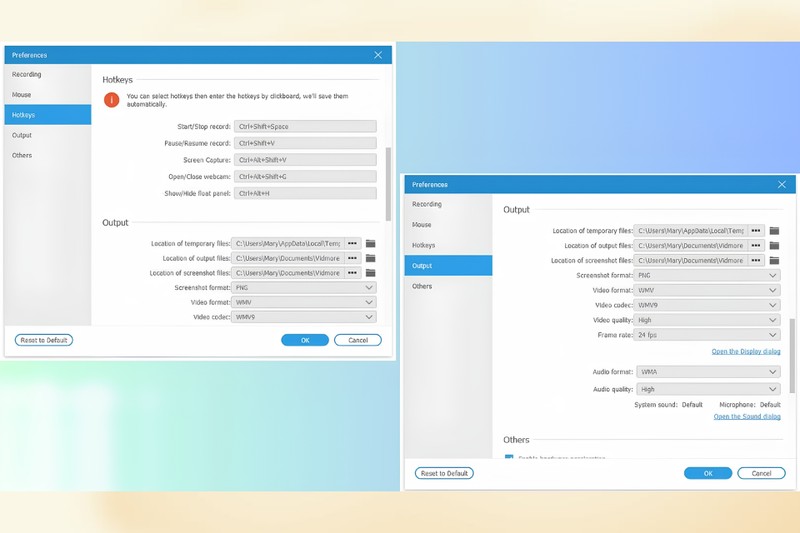Screen dimensions: 800x533
Task: Expand Video format dropdown in Hotkeys window
Action: pos(304,302)
